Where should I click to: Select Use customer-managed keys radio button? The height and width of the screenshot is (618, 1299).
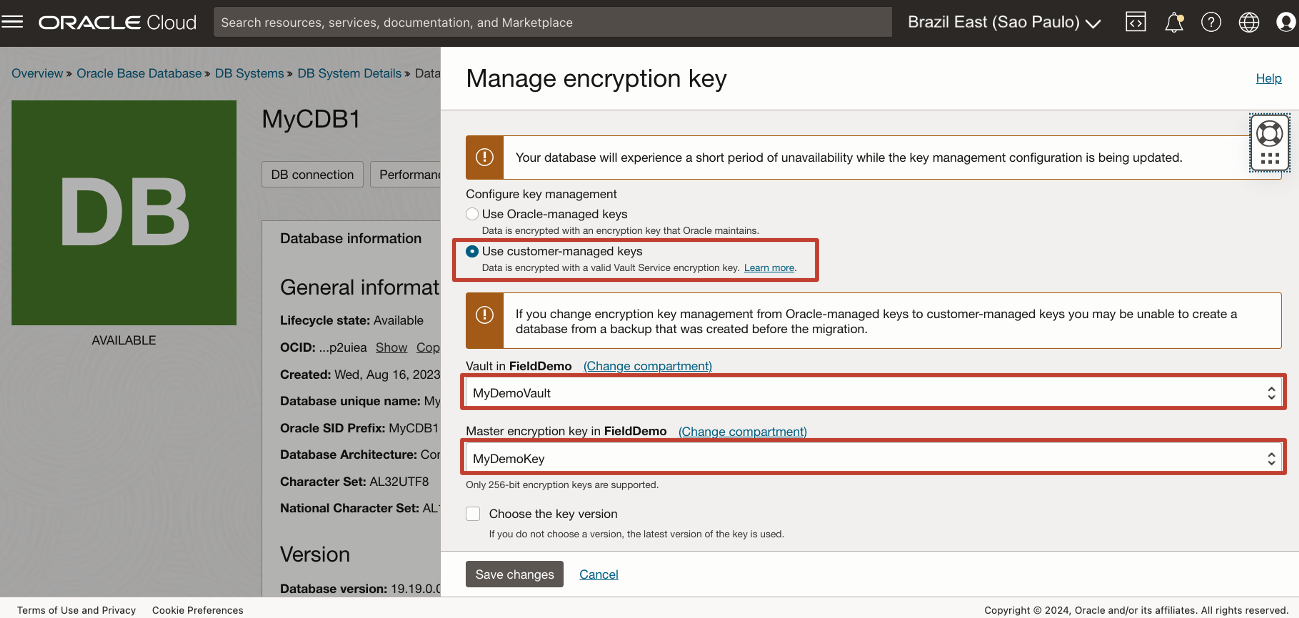point(473,252)
